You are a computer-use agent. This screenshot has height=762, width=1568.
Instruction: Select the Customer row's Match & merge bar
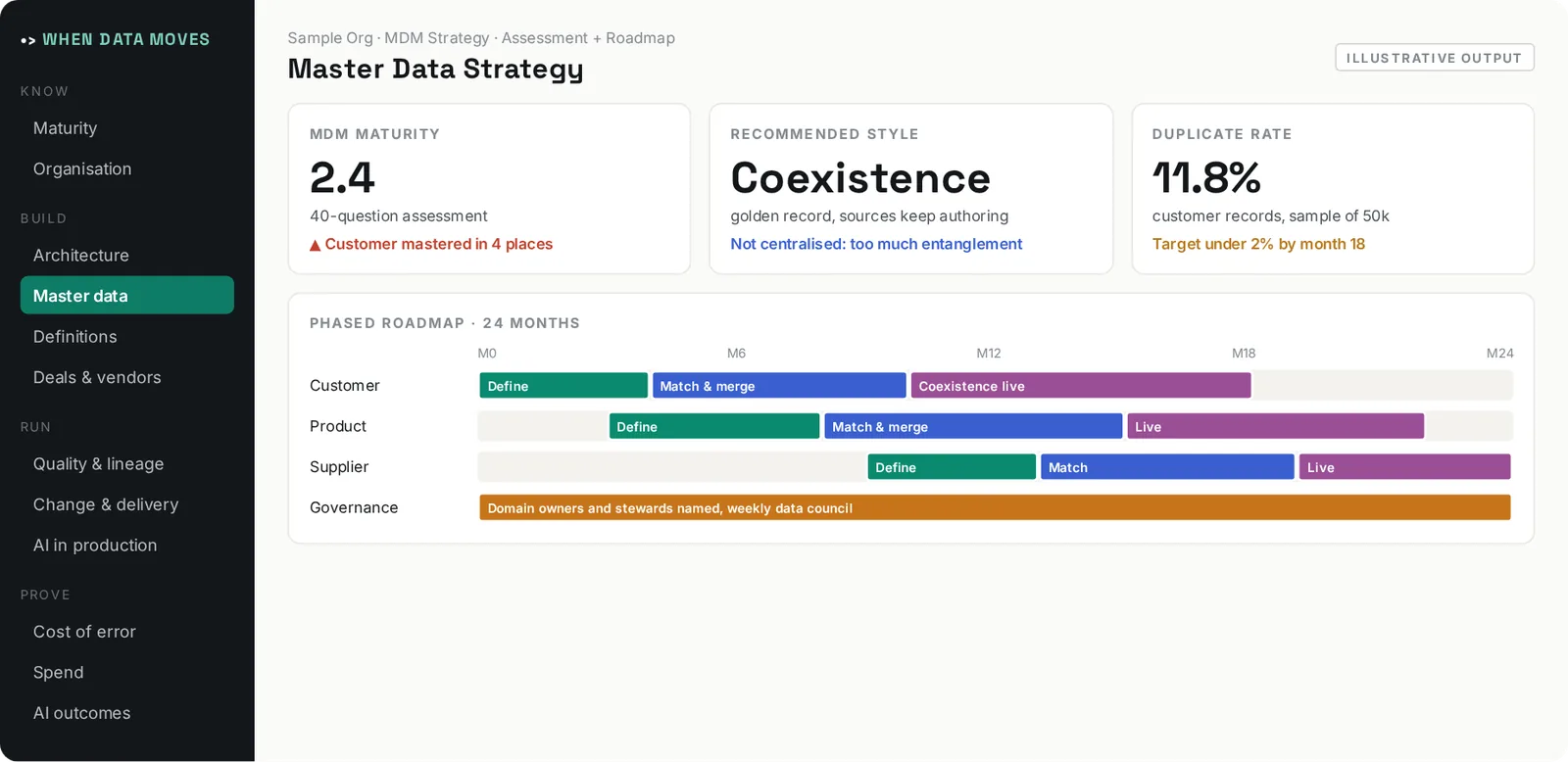779,386
